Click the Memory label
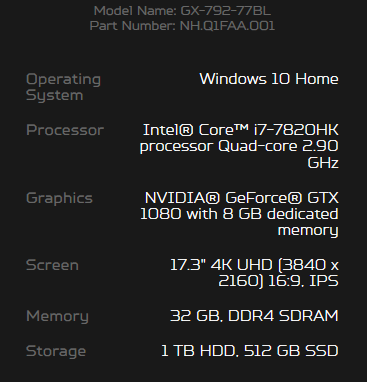This screenshot has height=382, width=367. coord(57,317)
